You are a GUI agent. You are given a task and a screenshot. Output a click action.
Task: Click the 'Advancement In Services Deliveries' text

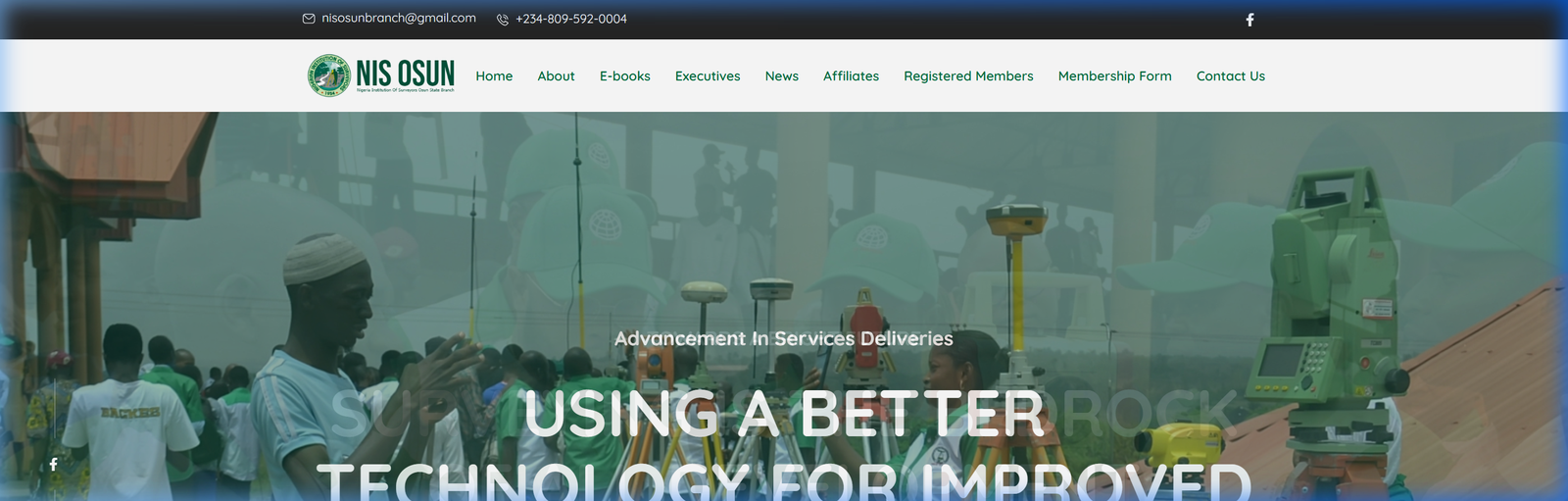[784, 338]
